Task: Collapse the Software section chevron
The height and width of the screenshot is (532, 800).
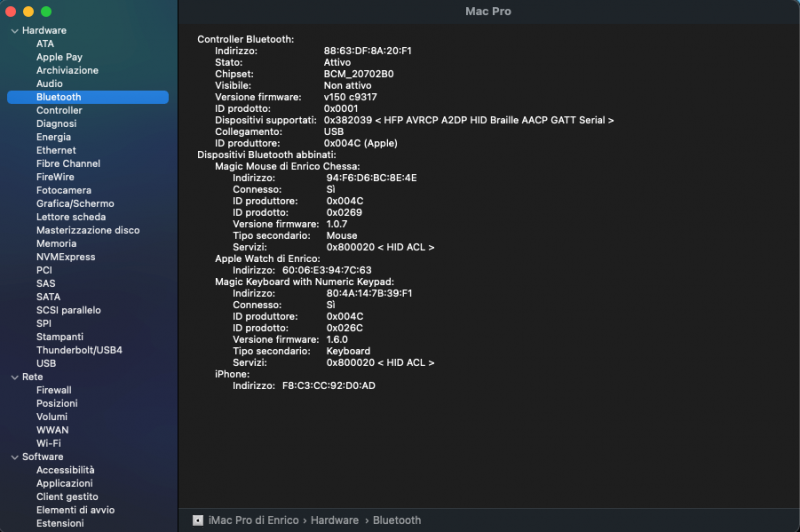Action: click(x=14, y=458)
